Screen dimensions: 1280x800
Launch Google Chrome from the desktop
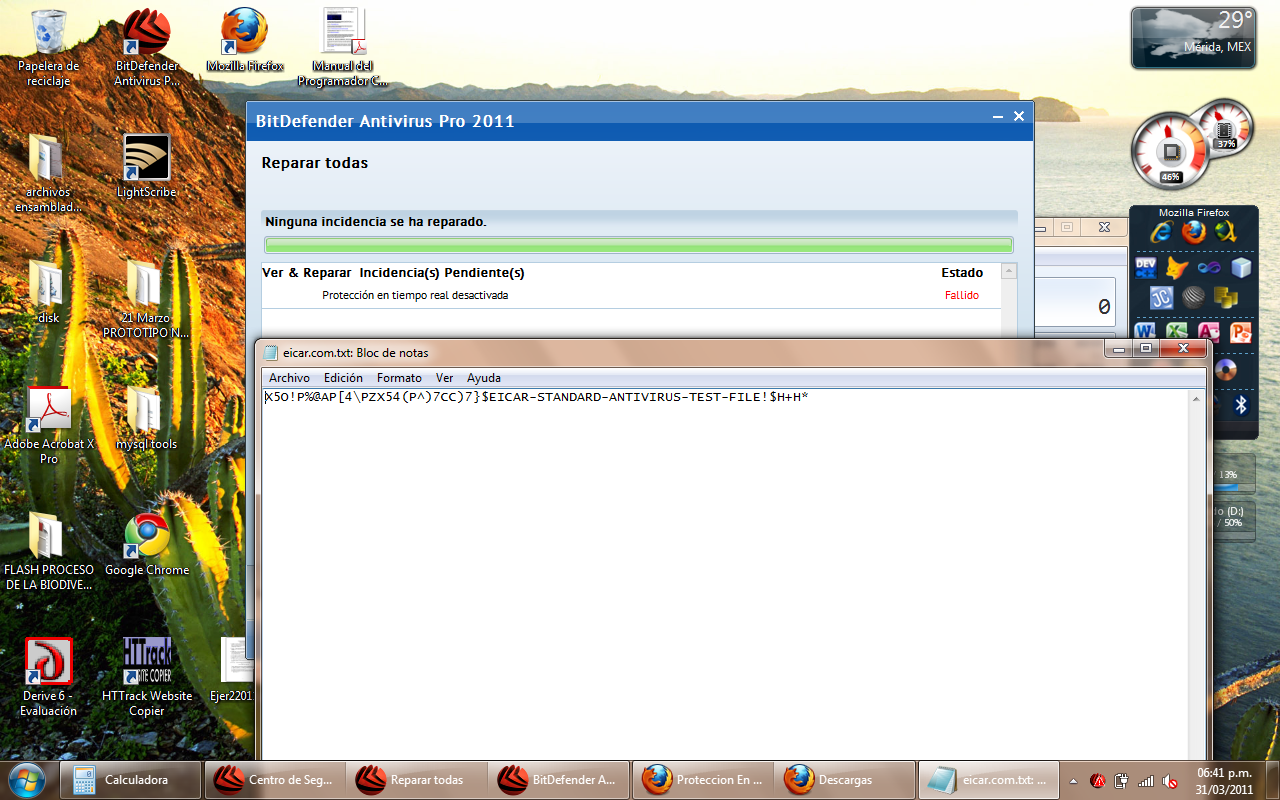(x=146, y=544)
